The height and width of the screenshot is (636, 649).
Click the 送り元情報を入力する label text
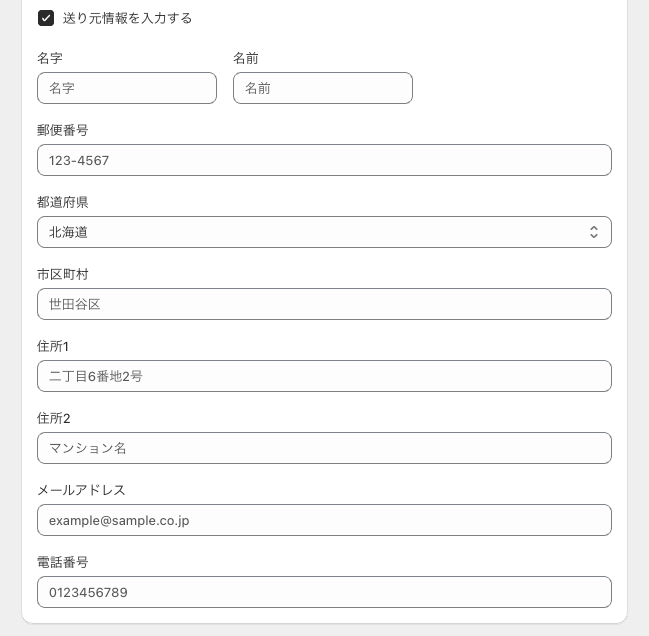pos(127,18)
